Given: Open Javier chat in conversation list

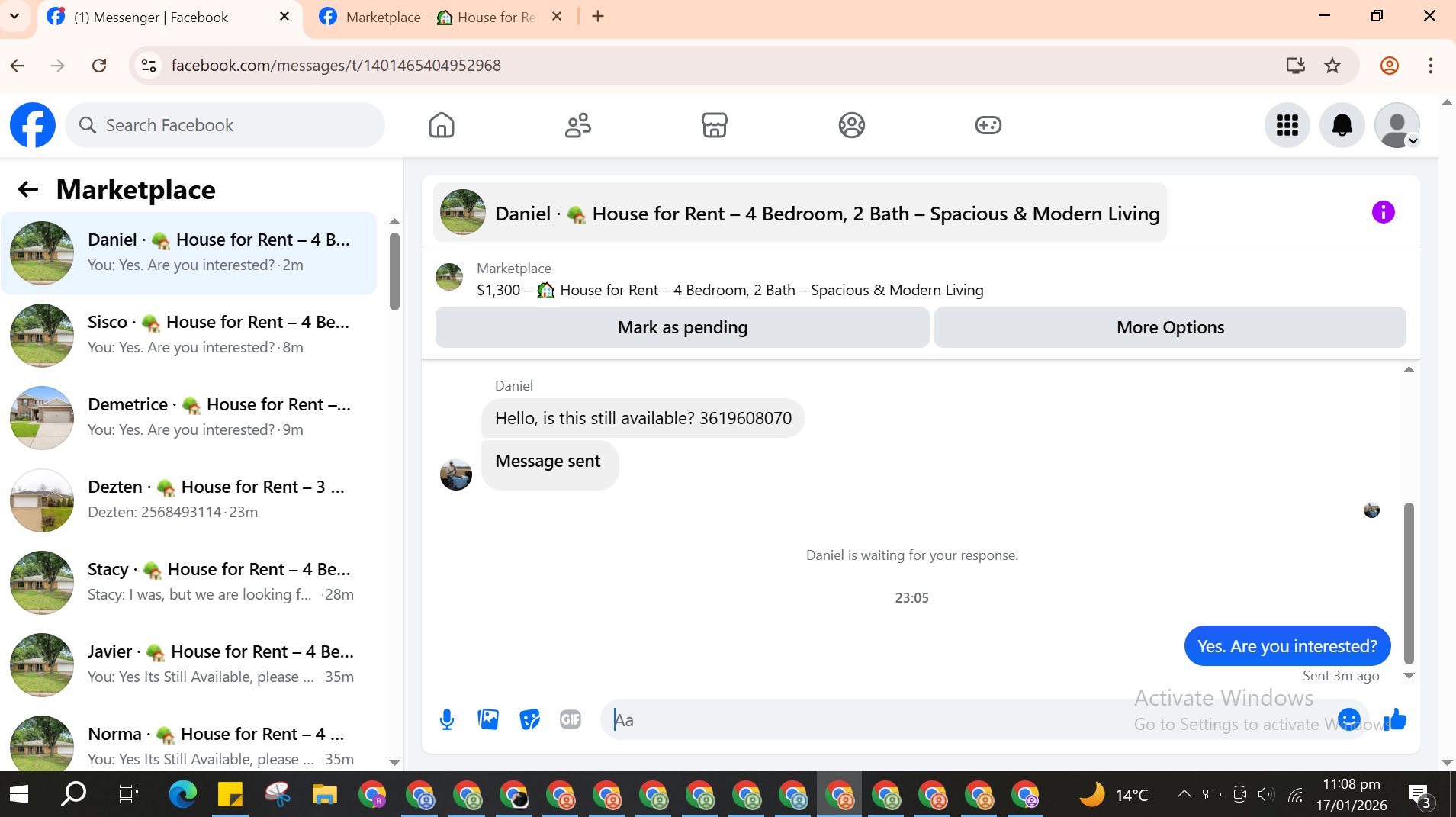Looking at the screenshot, I should click(189, 664).
